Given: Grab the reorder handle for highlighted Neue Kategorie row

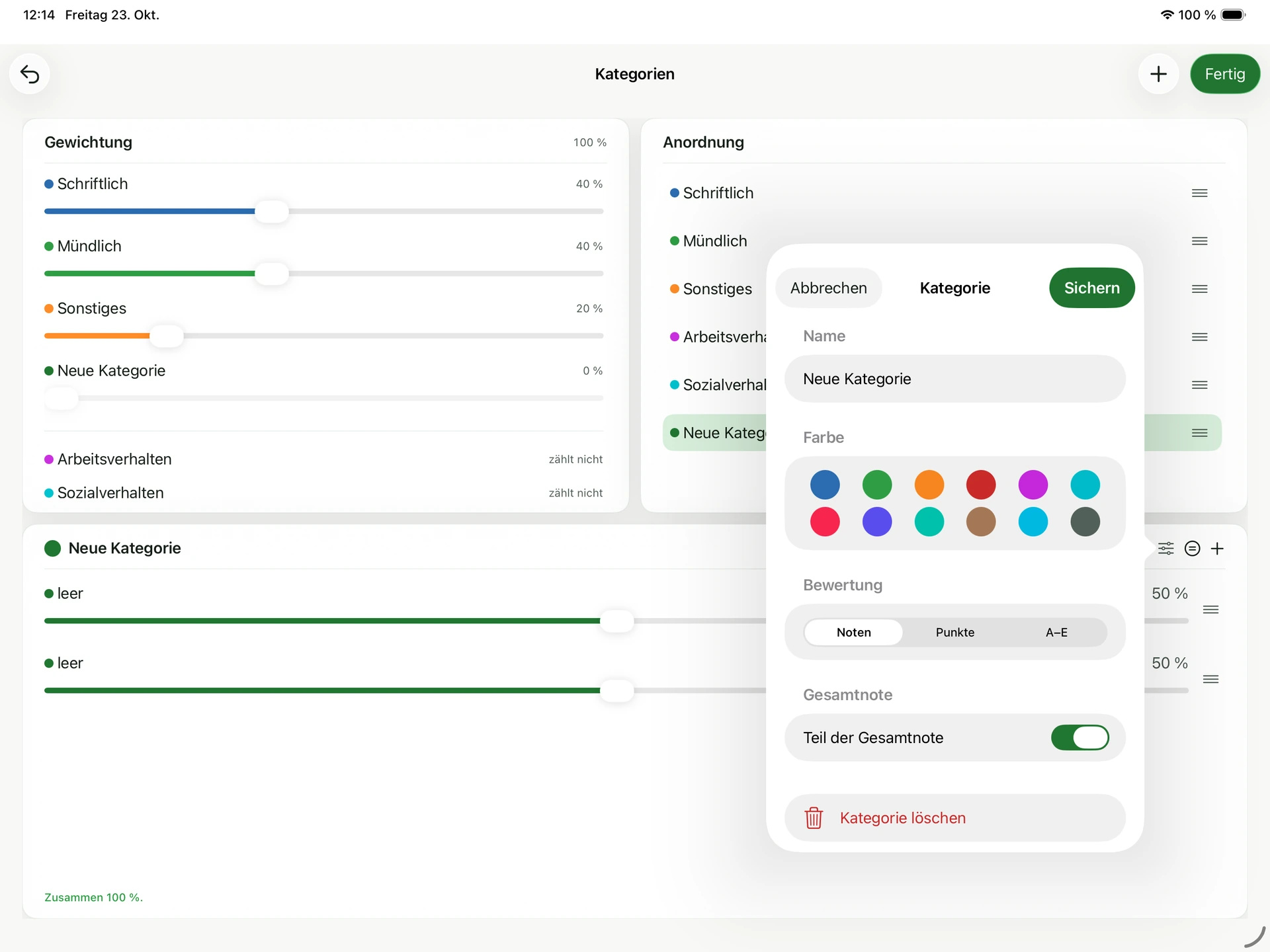Looking at the screenshot, I should tap(1200, 433).
